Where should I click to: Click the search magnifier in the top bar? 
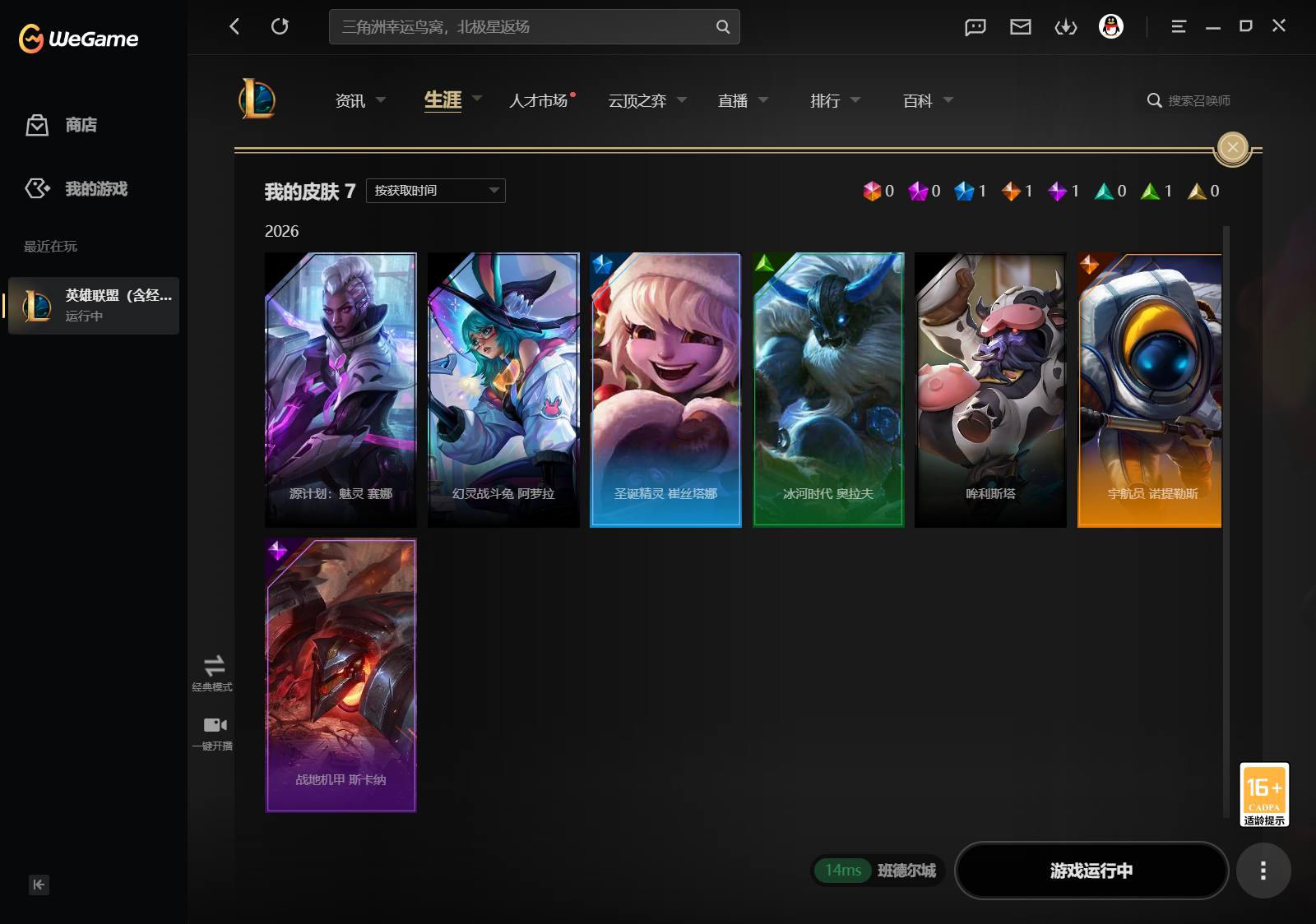tap(722, 26)
